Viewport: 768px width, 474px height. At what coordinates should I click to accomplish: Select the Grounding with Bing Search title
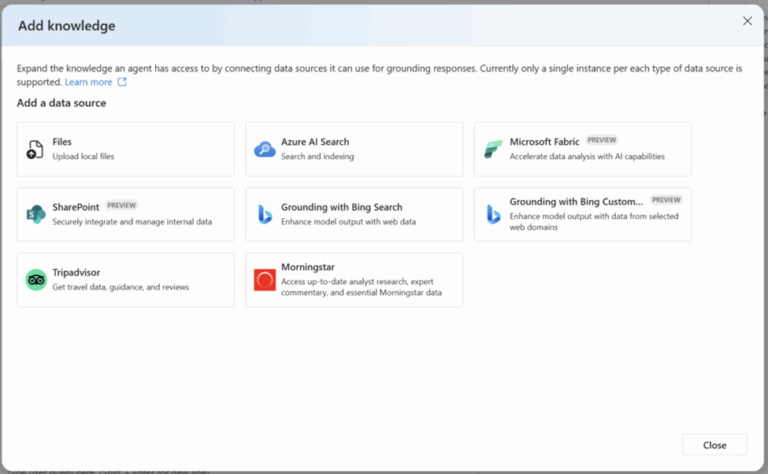341,207
